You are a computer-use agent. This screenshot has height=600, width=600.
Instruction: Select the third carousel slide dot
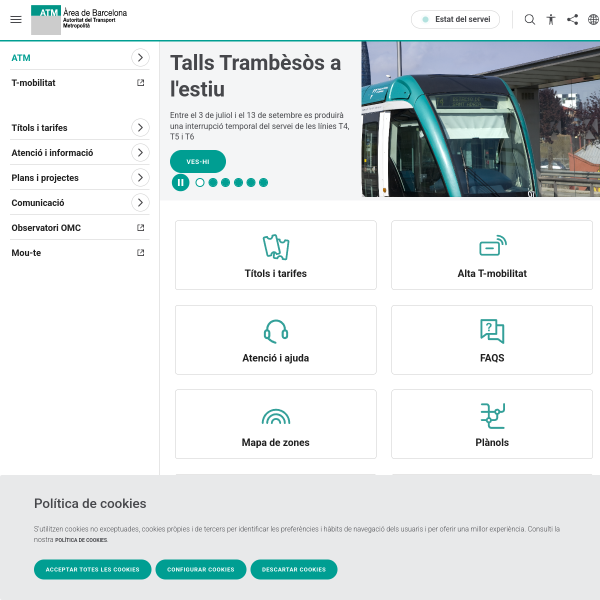coord(225,183)
